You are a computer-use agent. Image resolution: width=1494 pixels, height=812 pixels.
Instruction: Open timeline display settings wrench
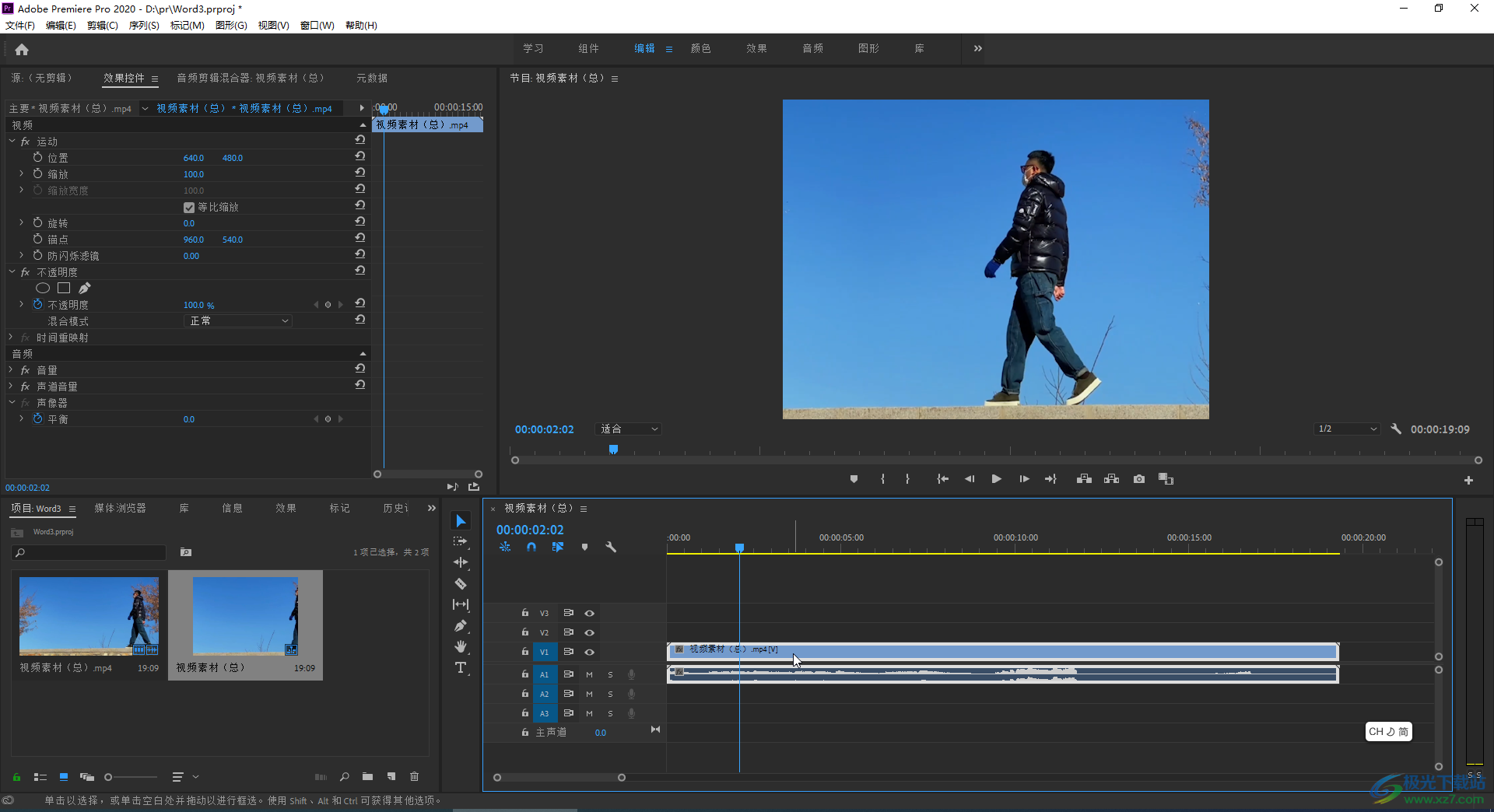click(x=611, y=547)
